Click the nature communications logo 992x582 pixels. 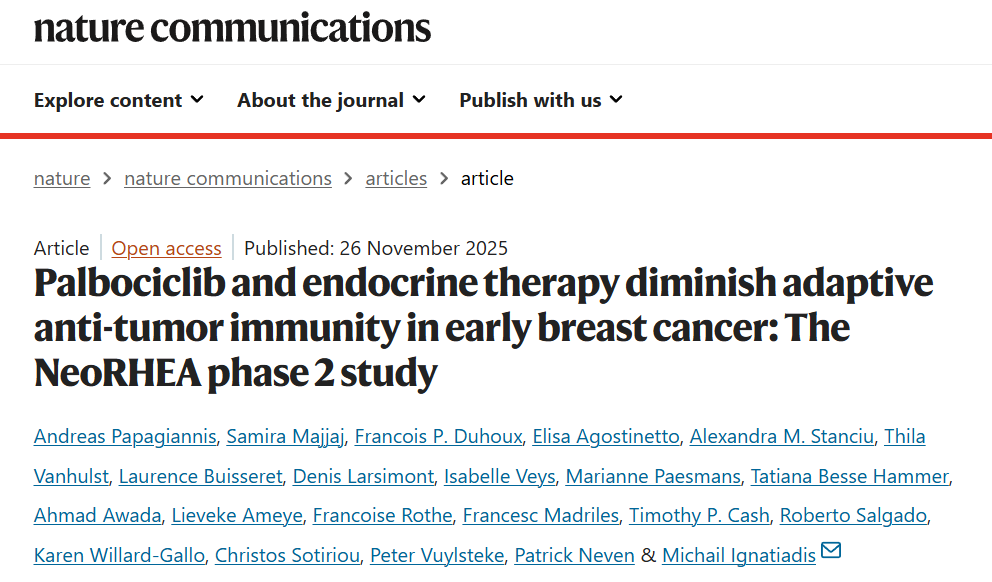232,28
